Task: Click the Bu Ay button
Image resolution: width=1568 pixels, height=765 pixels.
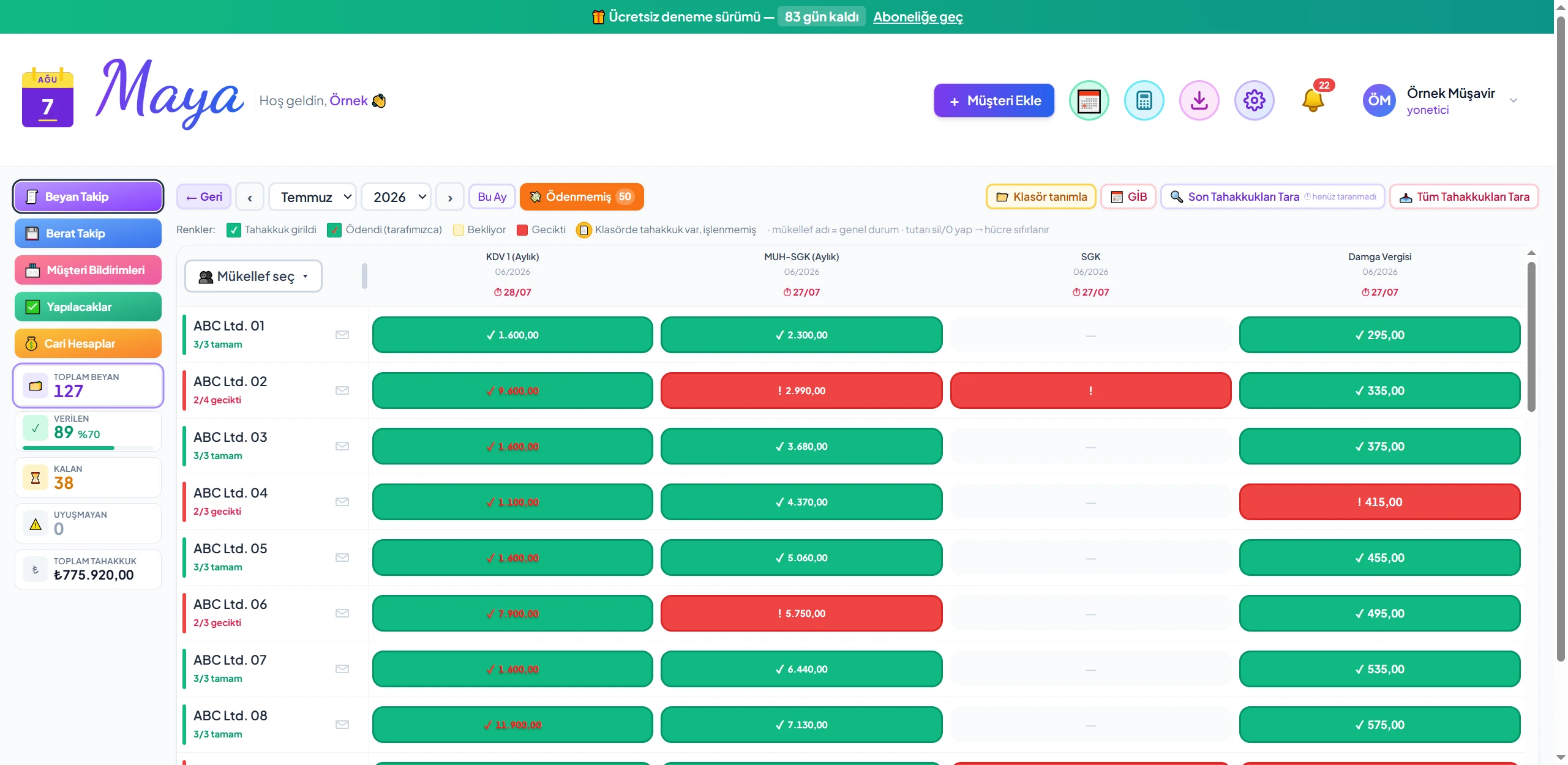Action: tap(492, 197)
